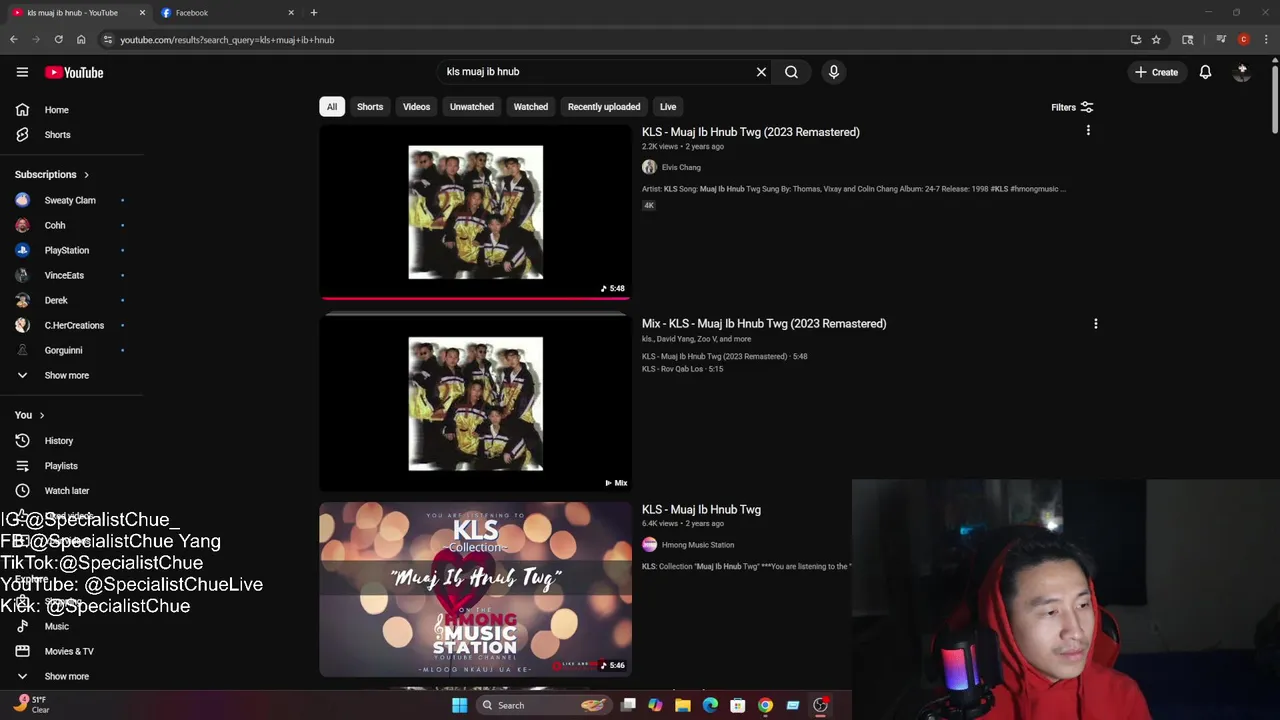
Task: Open the search Filters panel
Action: point(1072,107)
